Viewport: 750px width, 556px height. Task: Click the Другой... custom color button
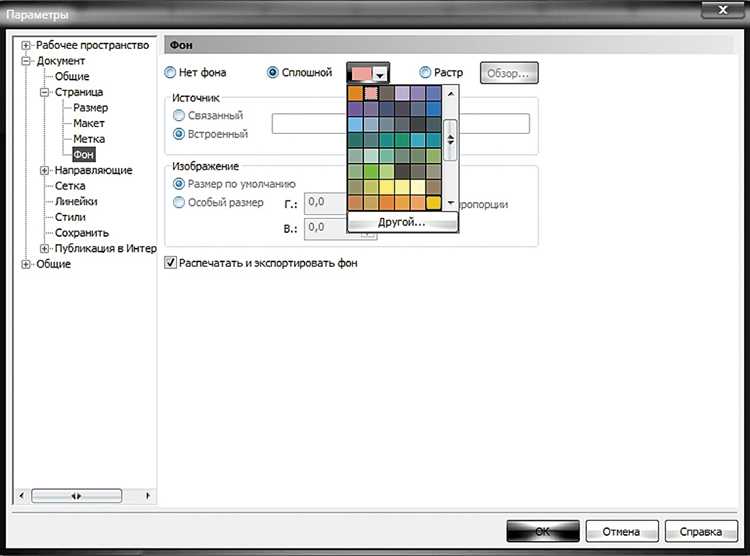(402, 222)
